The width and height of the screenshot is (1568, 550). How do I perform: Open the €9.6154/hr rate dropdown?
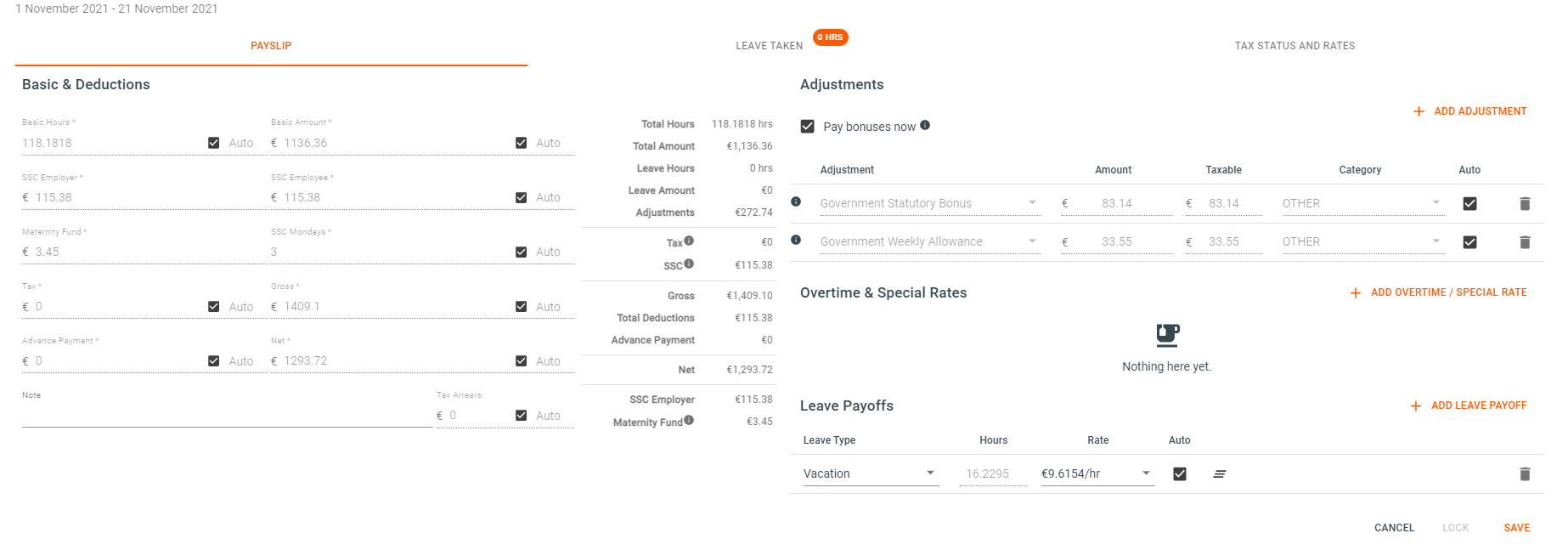point(1098,473)
